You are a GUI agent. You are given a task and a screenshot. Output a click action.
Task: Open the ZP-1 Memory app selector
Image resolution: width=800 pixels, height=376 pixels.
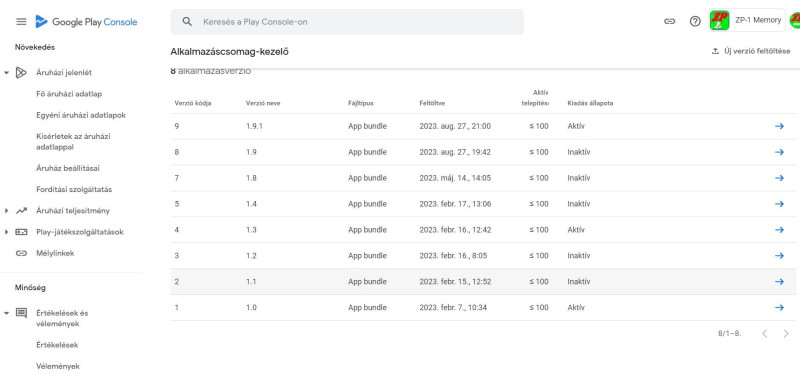(747, 20)
